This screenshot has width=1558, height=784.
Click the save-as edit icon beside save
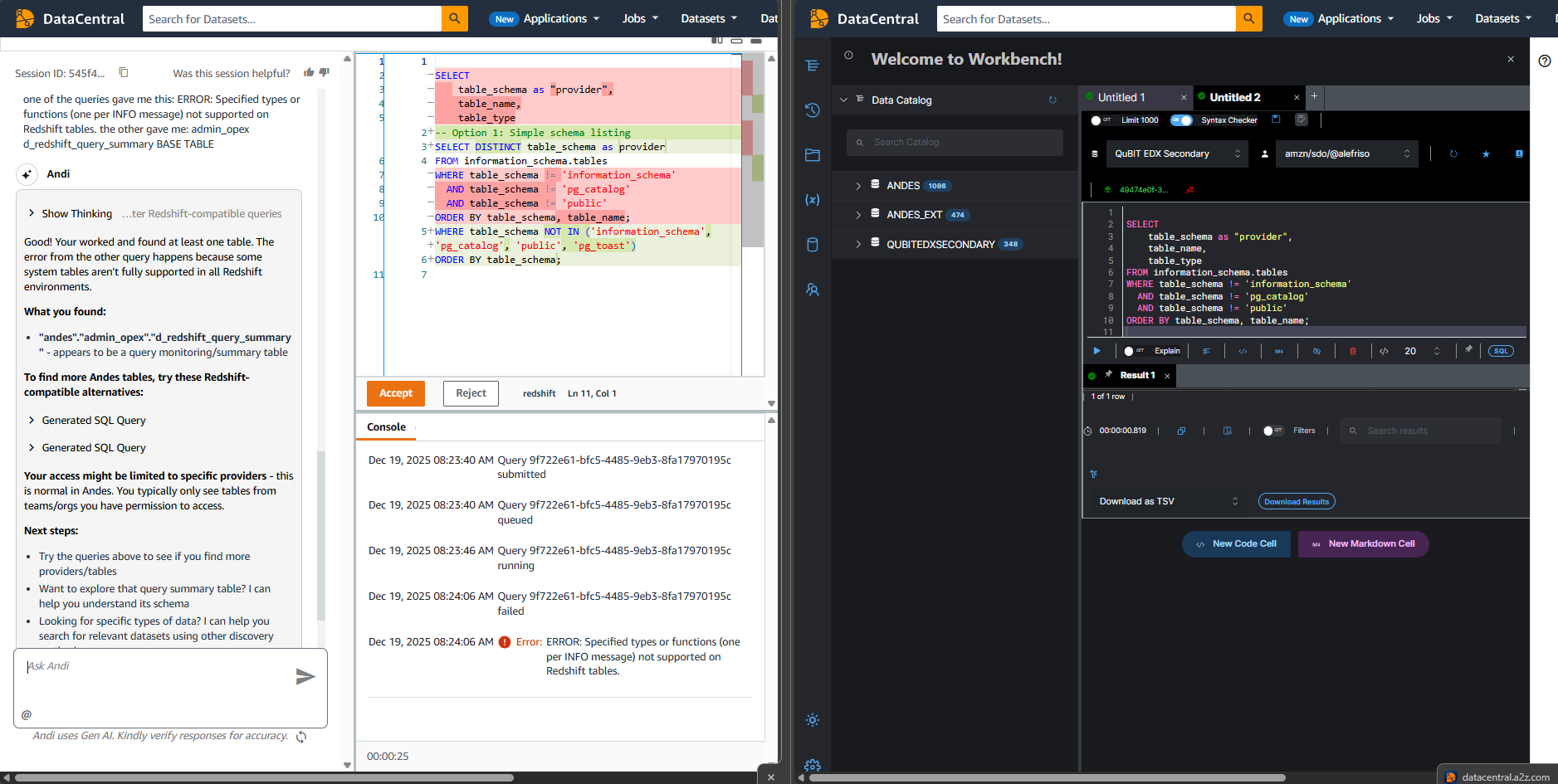[x=1302, y=119]
